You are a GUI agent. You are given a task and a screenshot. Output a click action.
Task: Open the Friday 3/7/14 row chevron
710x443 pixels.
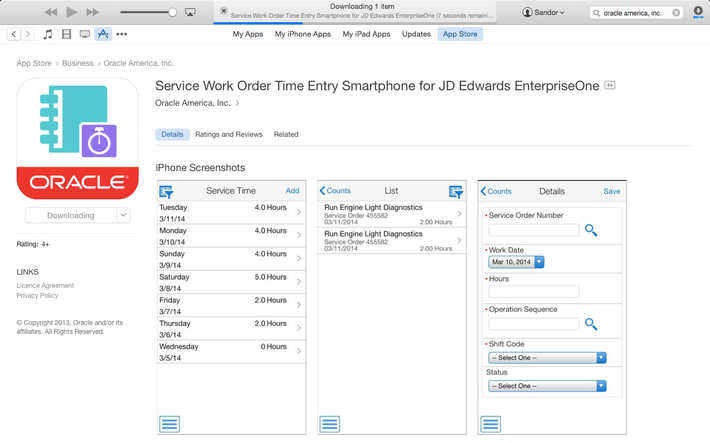[x=299, y=304]
